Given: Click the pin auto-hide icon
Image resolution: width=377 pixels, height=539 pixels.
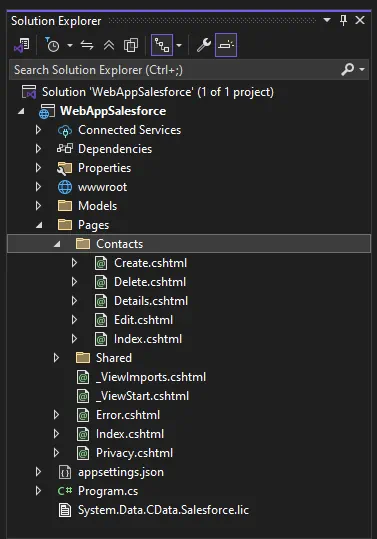Looking at the screenshot, I should click(343, 20).
